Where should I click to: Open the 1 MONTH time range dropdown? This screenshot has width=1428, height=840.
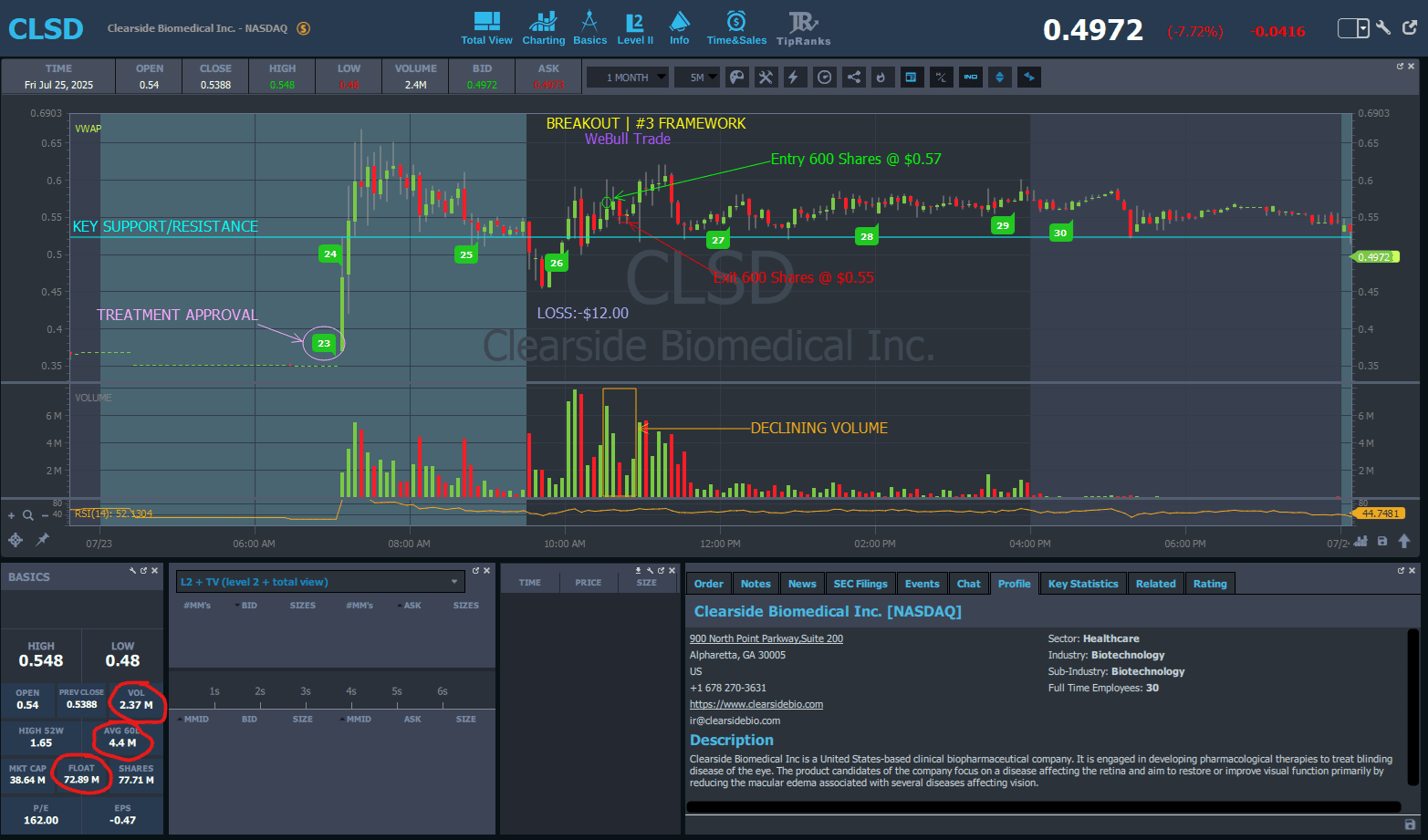628,78
